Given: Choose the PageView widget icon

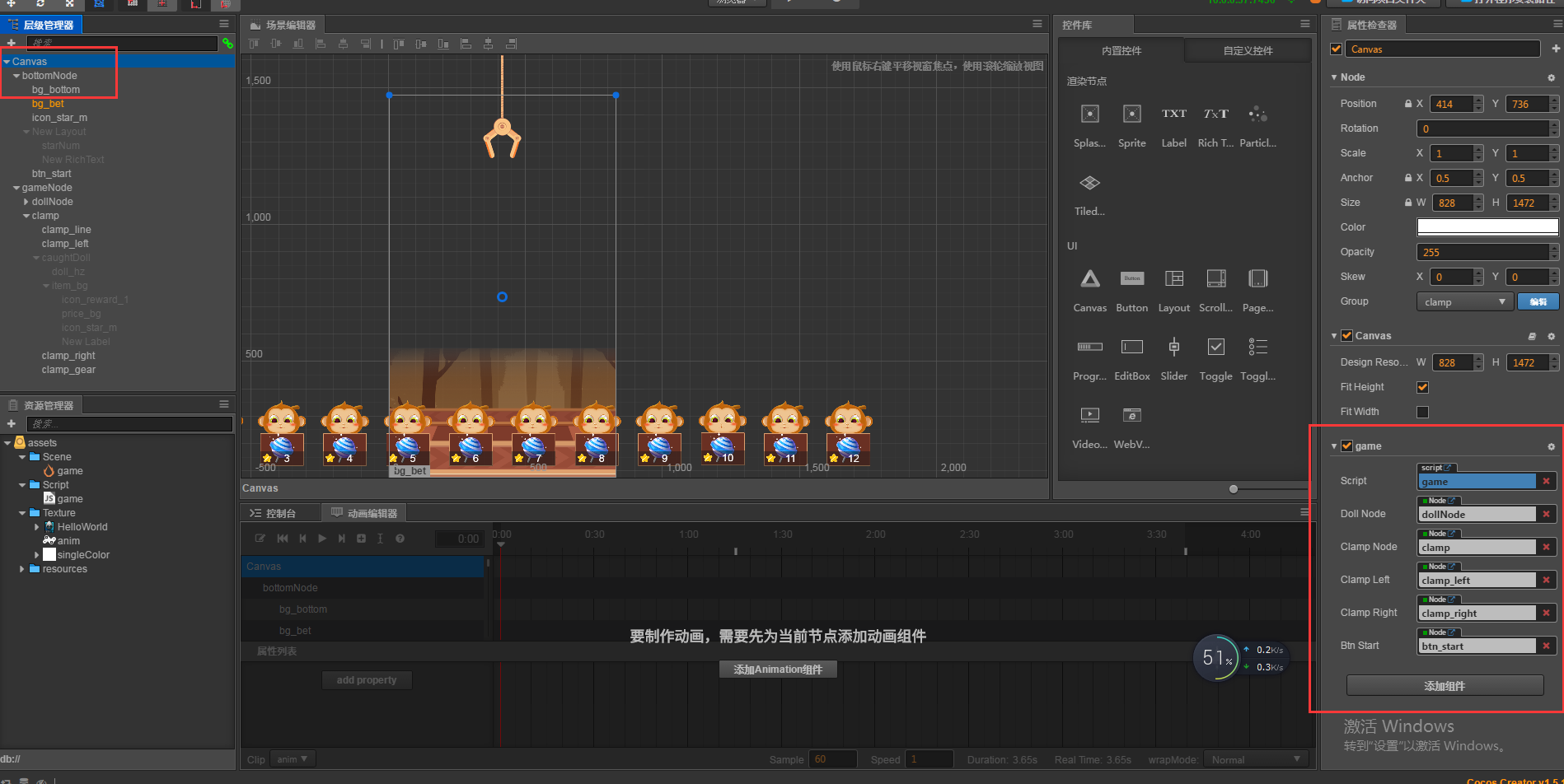Looking at the screenshot, I should click(1258, 279).
